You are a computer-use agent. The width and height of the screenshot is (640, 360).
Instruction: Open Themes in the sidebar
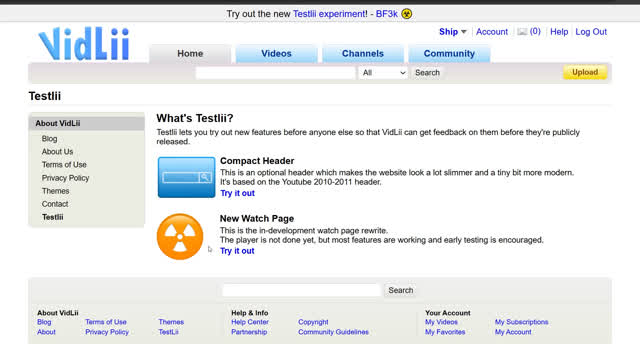[x=56, y=191]
